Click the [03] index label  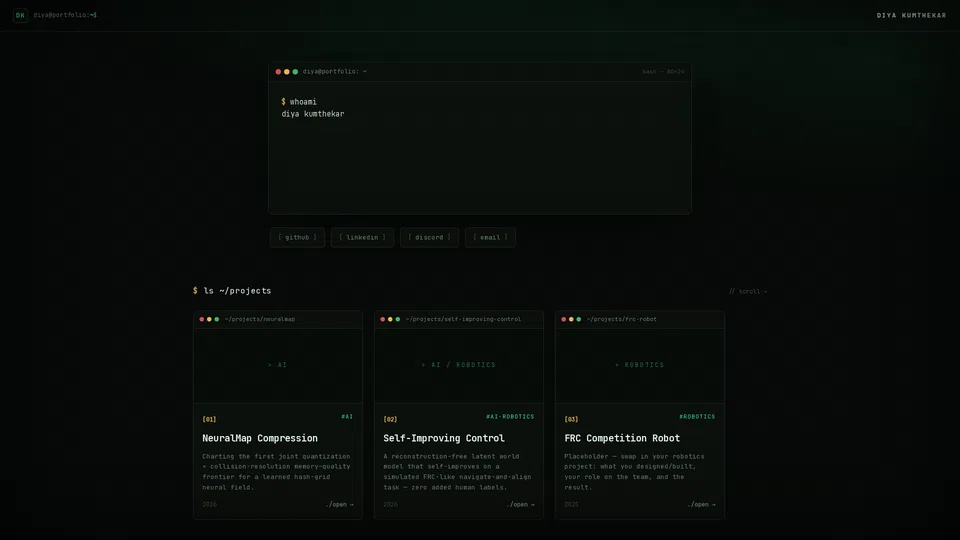[x=571, y=419]
